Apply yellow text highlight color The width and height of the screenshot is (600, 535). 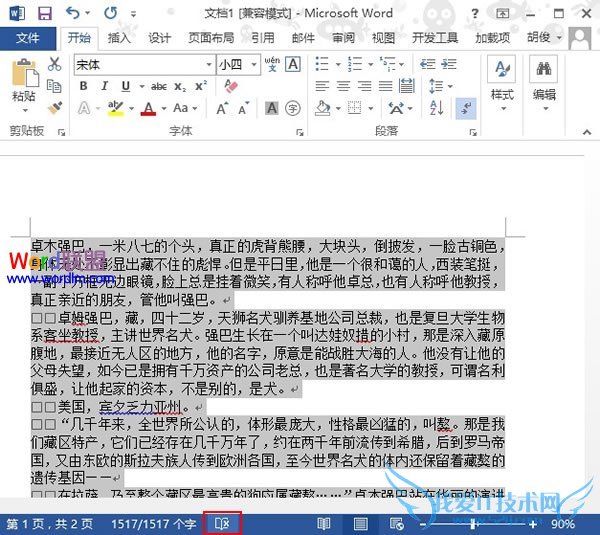pos(116,109)
